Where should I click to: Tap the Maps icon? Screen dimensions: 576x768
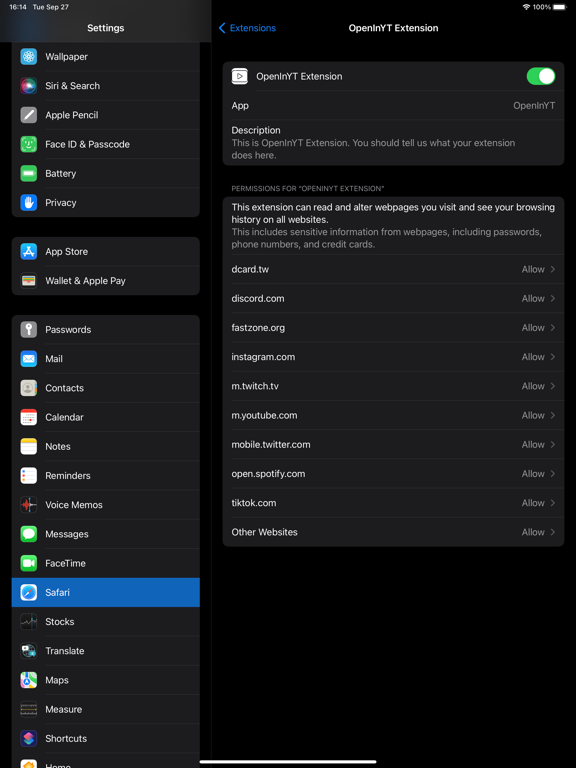(28, 680)
